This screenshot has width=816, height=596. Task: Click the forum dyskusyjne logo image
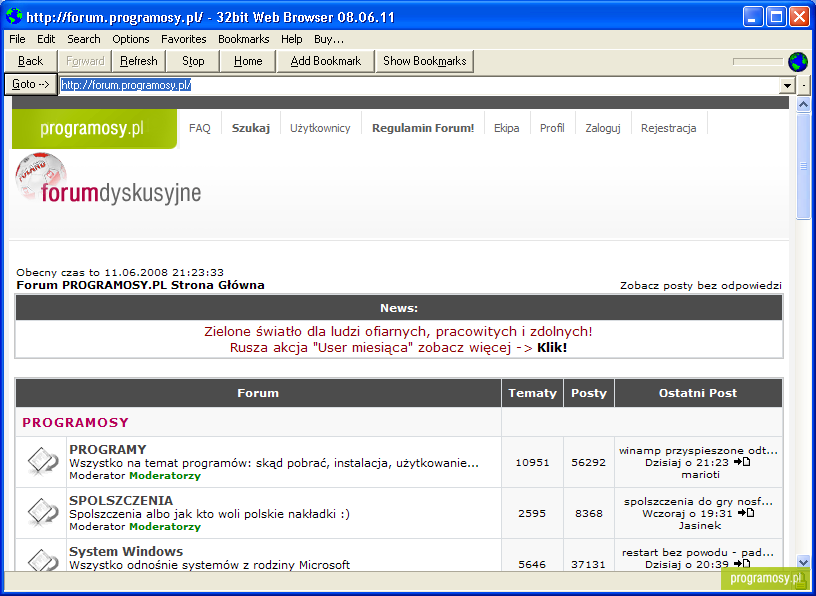tap(108, 180)
